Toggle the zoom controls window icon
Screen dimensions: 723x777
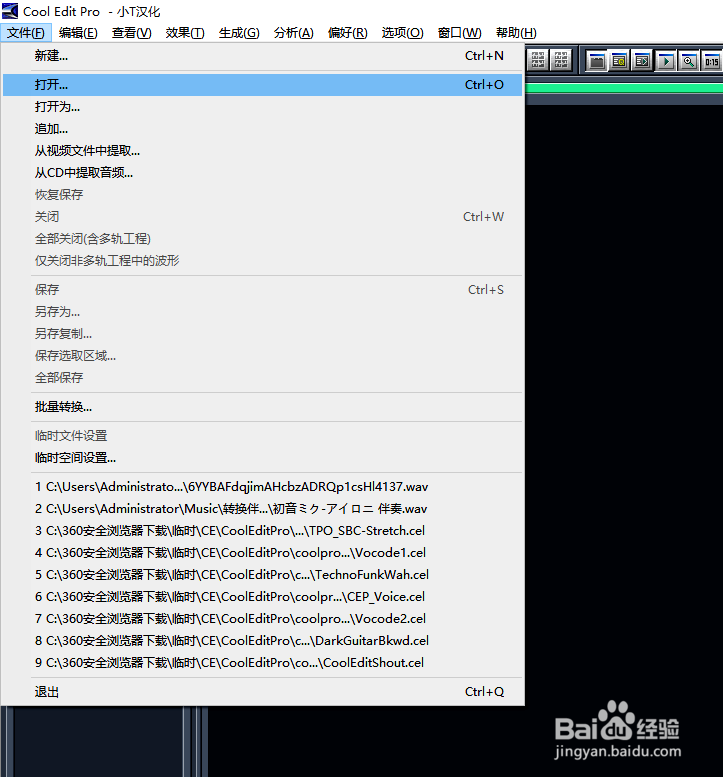[688, 61]
